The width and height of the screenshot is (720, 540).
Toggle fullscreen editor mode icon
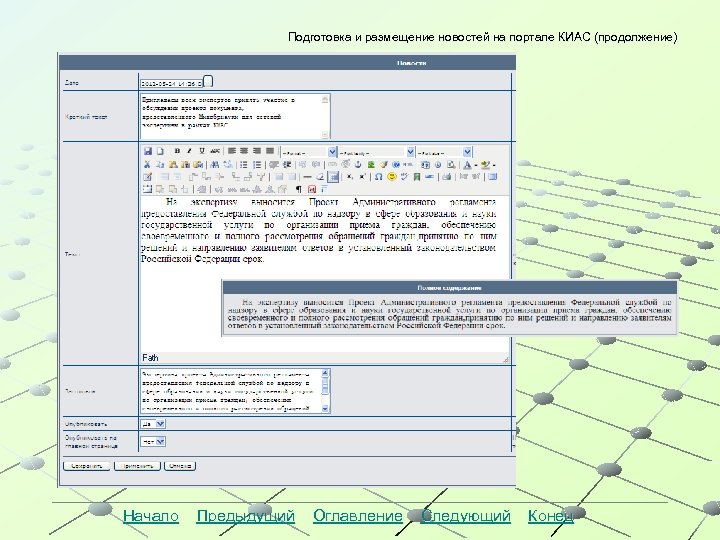point(493,177)
